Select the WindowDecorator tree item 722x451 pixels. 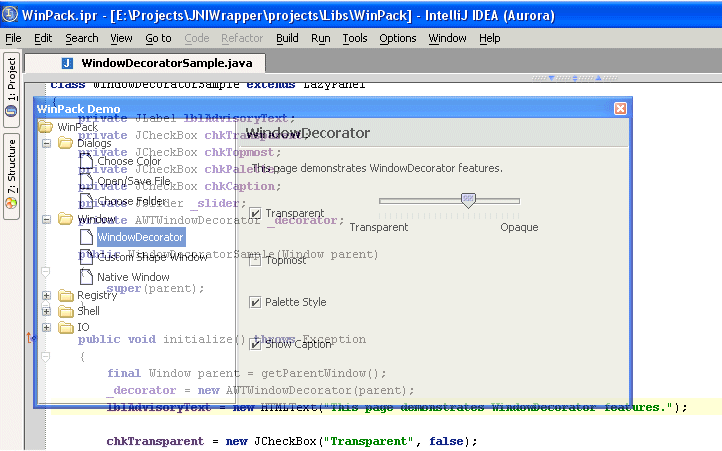[140, 237]
